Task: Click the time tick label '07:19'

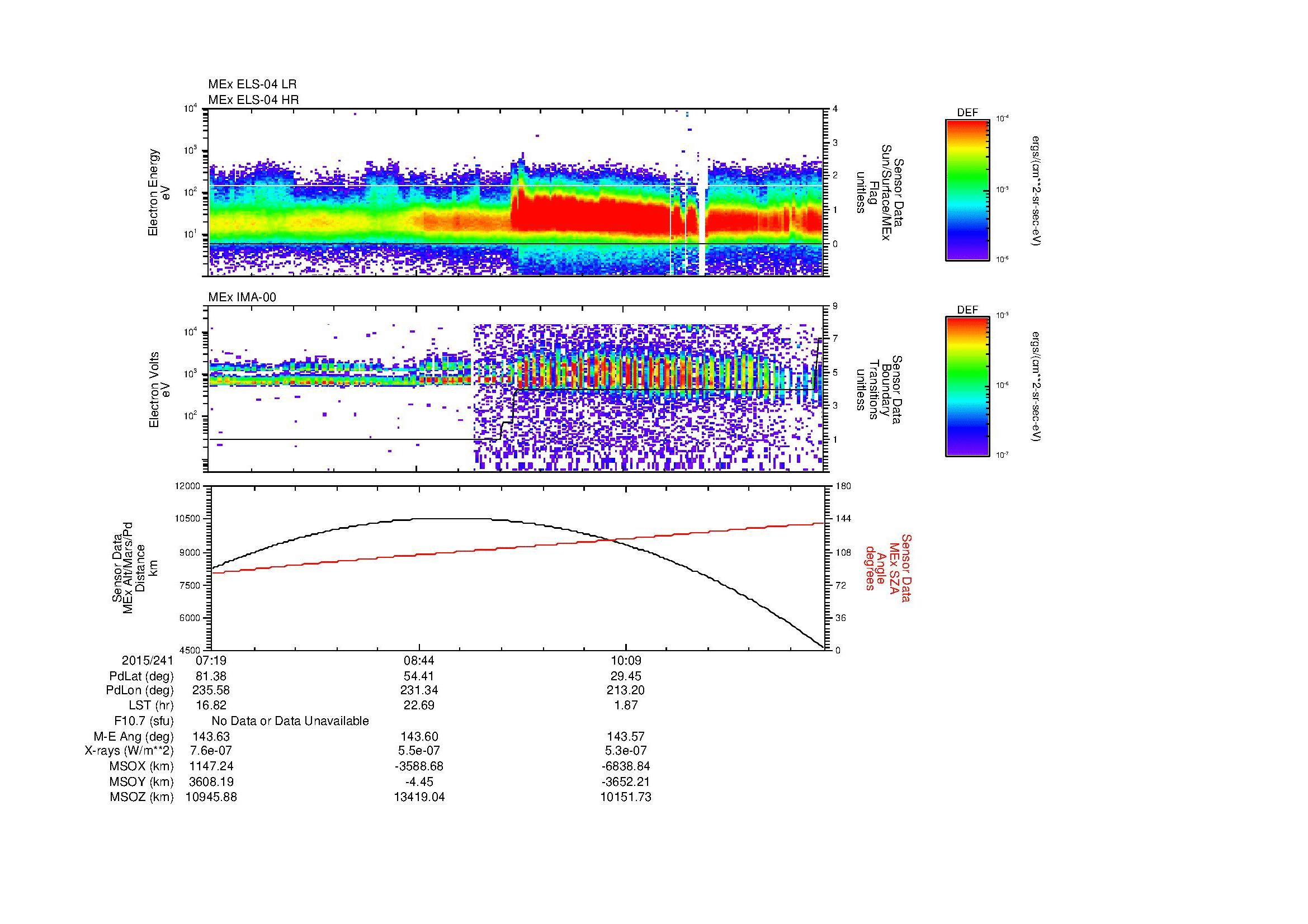Action: pos(211,660)
